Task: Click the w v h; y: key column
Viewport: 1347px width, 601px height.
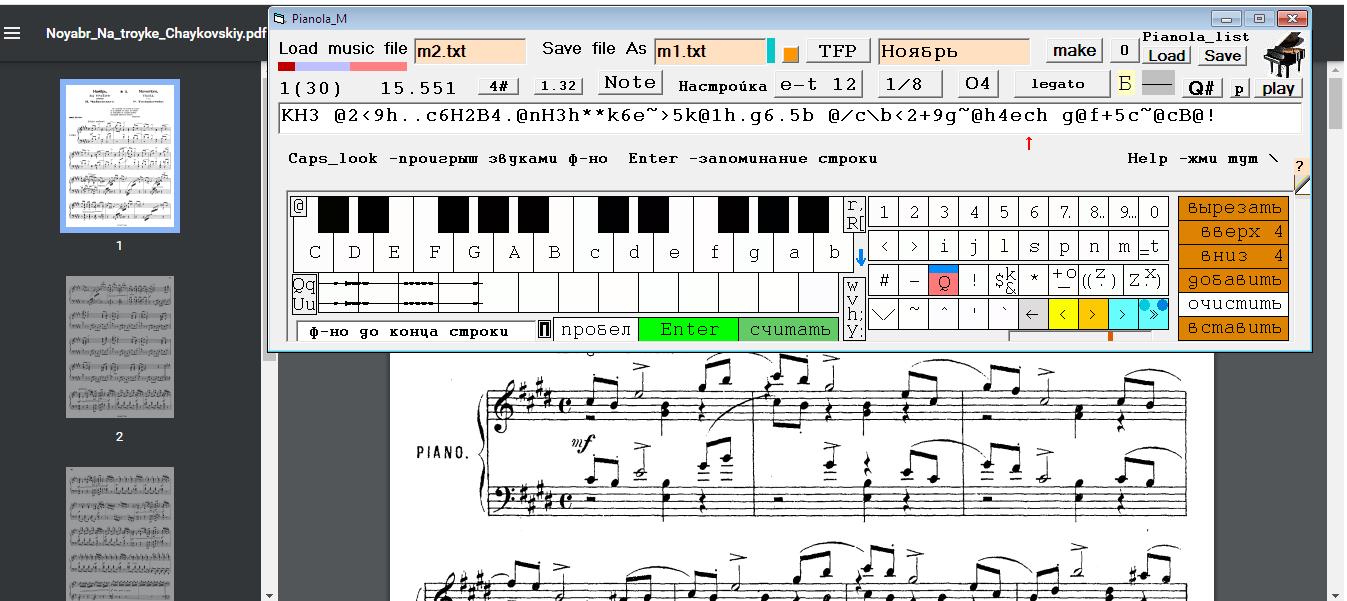Action: pos(854,308)
